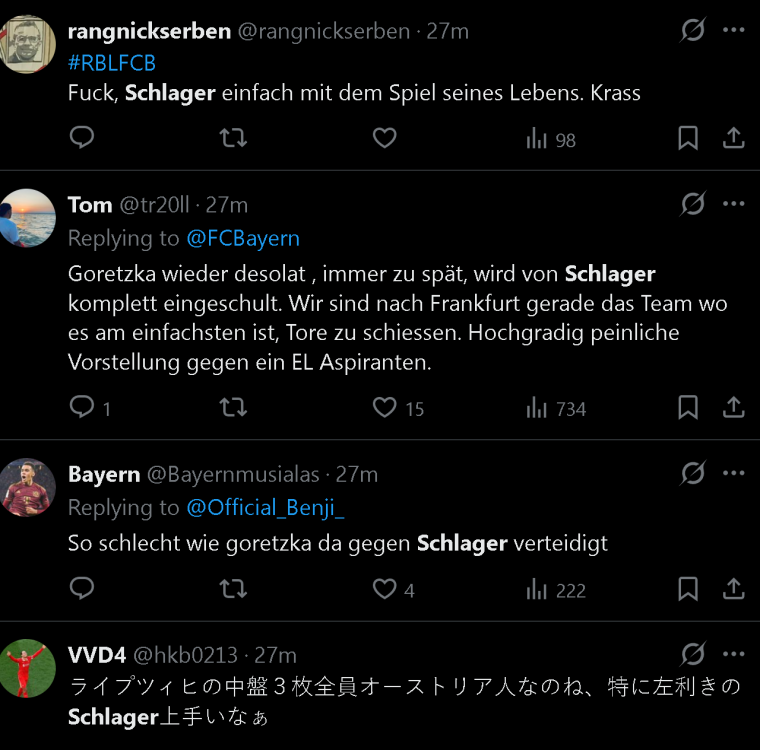Open rangnickserben's profile picture
The height and width of the screenshot is (750, 760).
[x=27, y=43]
